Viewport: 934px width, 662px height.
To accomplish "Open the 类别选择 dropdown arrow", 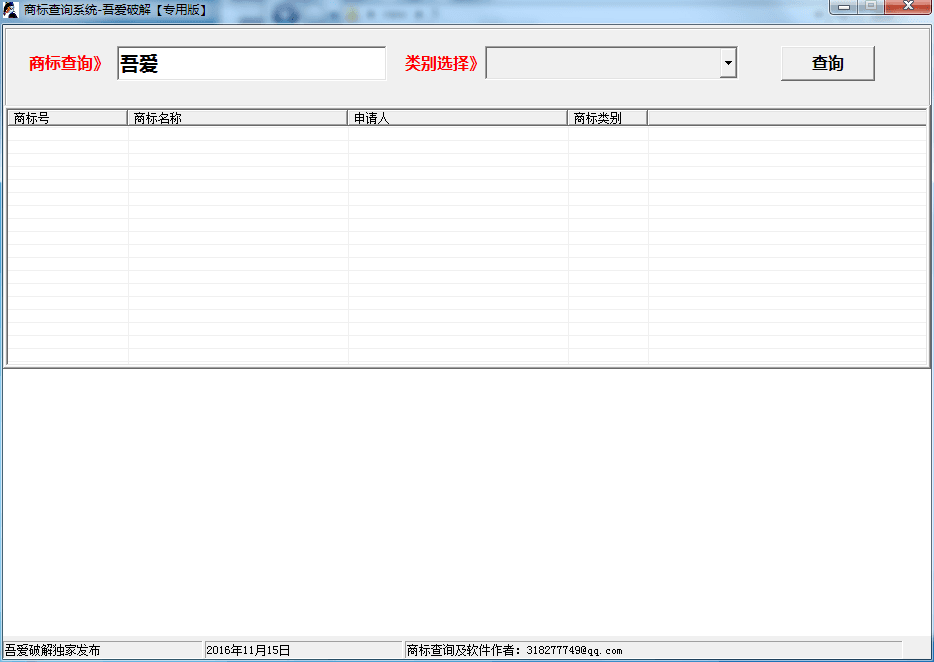I will click(728, 63).
